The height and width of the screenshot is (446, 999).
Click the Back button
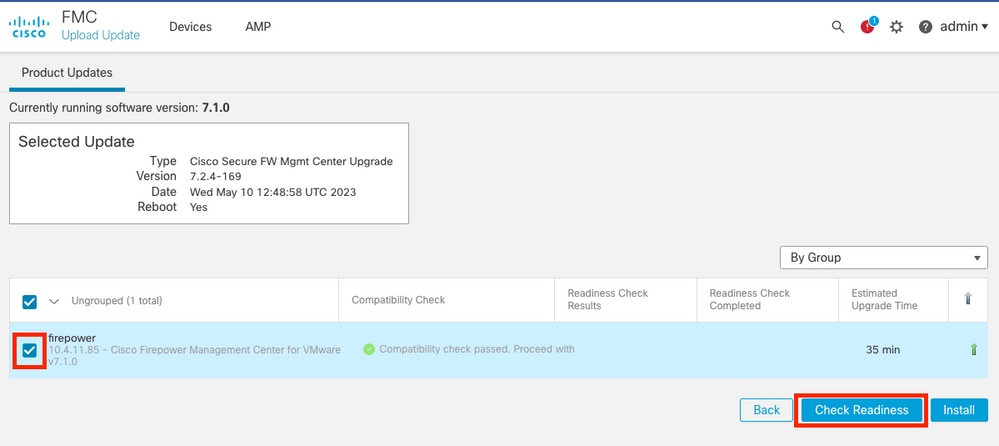point(766,410)
